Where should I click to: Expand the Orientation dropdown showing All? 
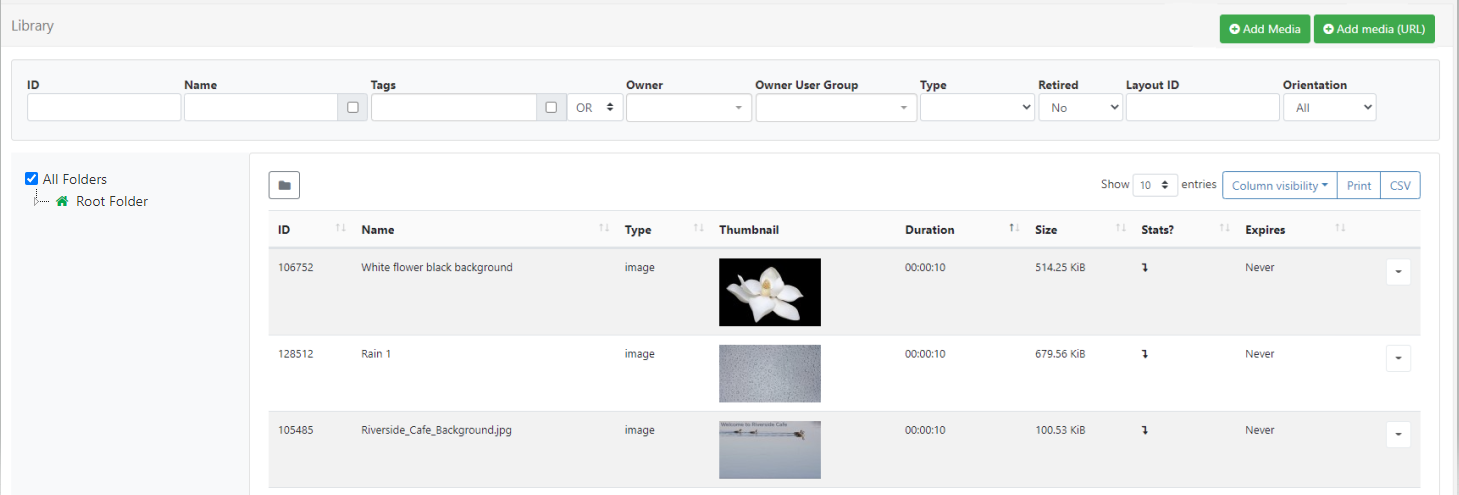point(1329,107)
